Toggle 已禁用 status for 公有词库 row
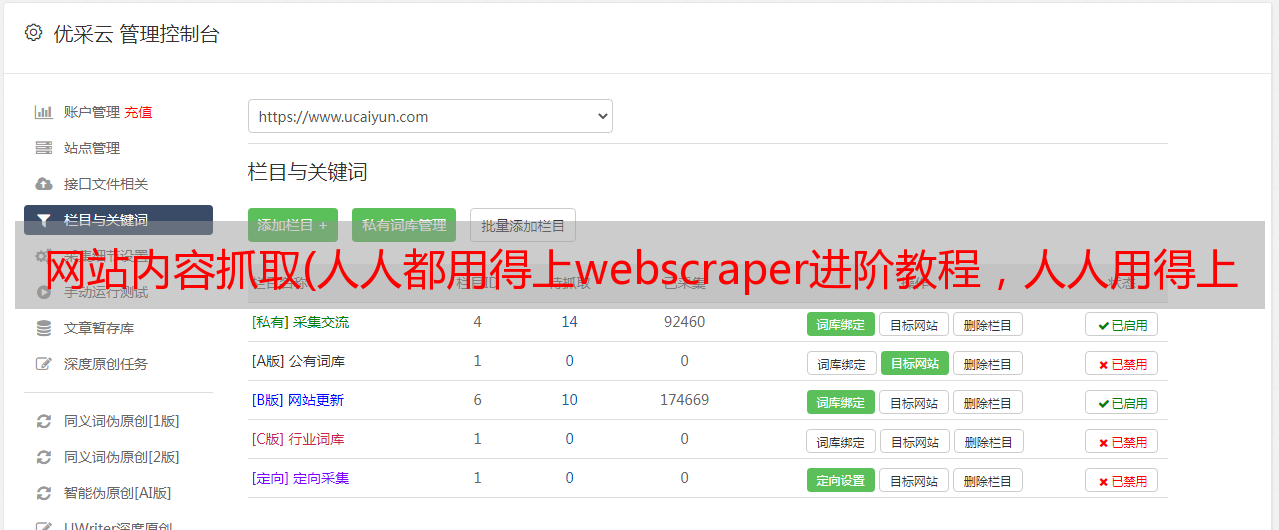 1121,363
